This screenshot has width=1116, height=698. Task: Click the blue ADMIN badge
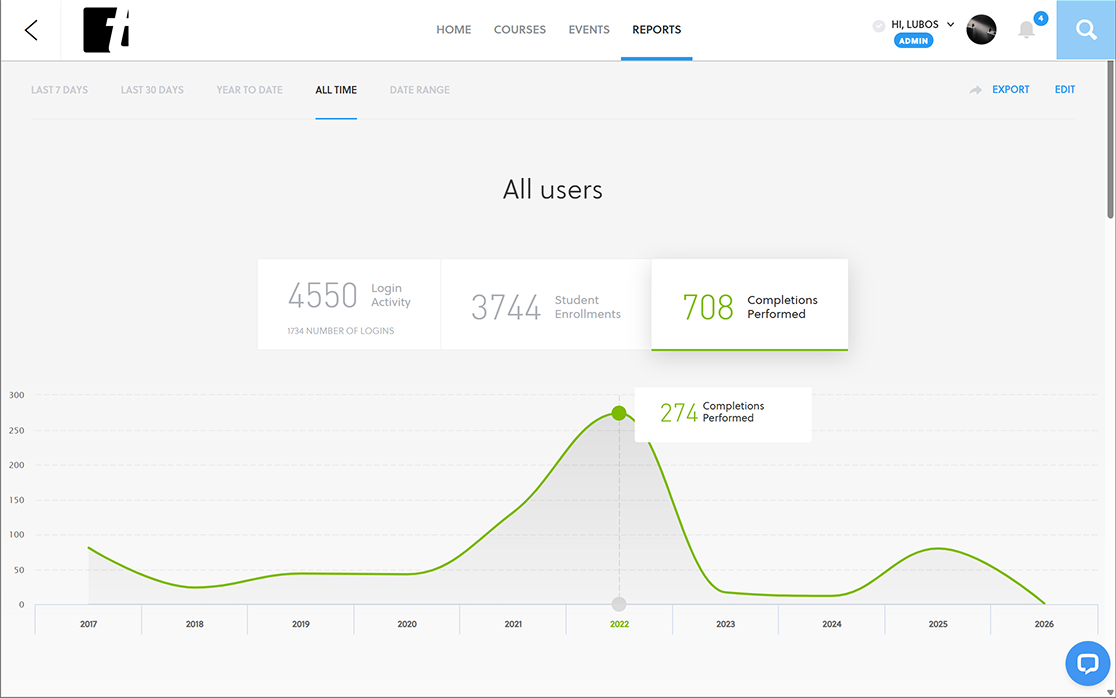[913, 41]
